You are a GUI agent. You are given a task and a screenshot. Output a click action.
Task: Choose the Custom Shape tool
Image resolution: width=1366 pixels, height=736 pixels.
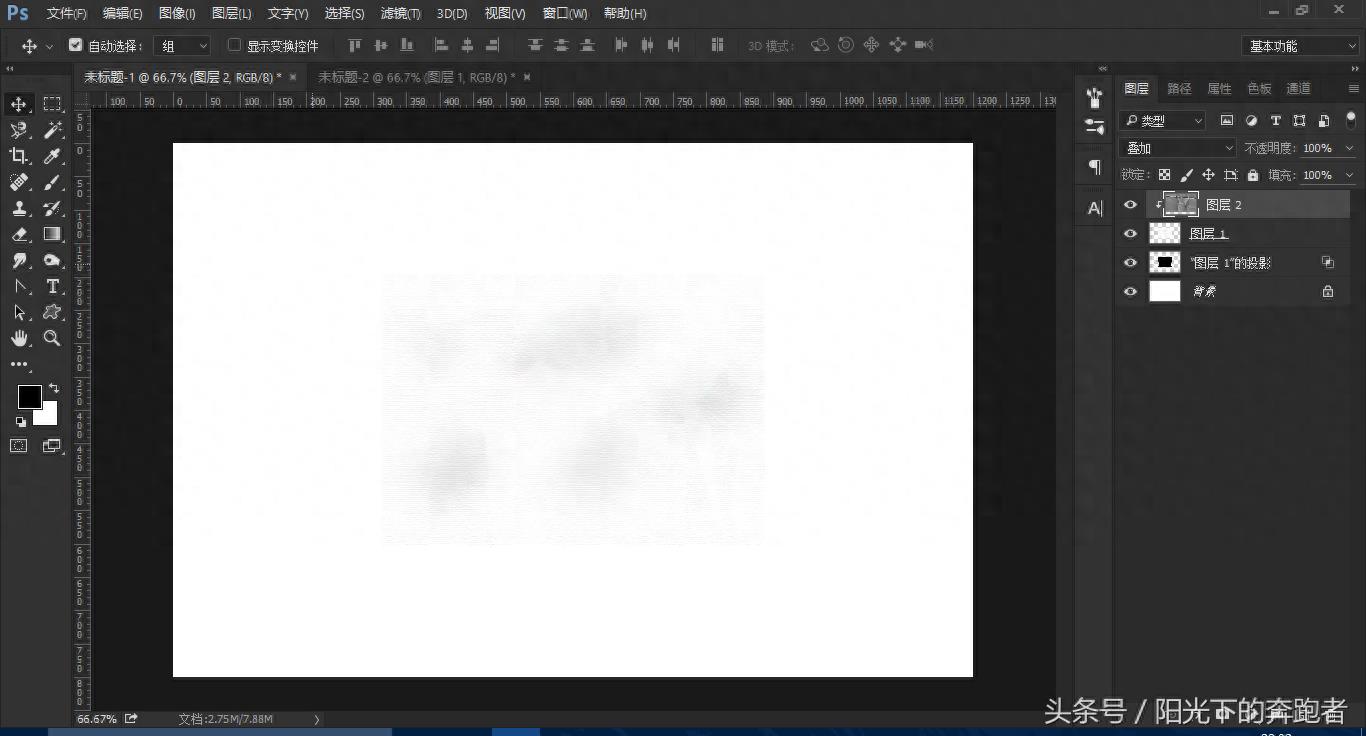click(x=52, y=312)
